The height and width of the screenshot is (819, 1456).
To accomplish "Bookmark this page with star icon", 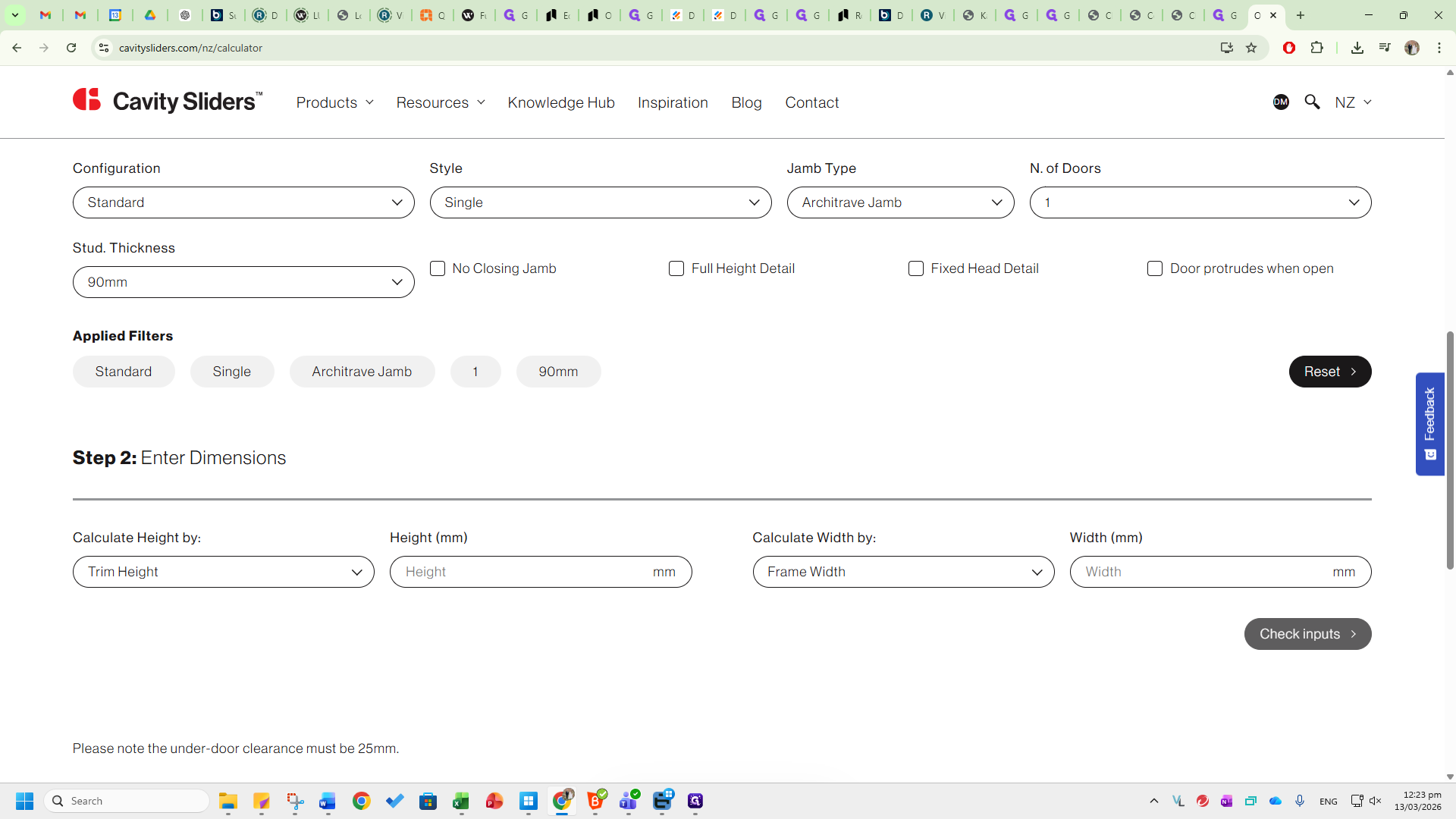I will 1251,48.
